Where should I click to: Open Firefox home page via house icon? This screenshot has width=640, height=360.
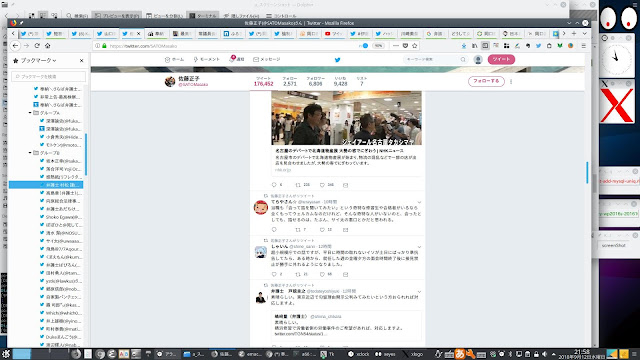coord(48,46)
